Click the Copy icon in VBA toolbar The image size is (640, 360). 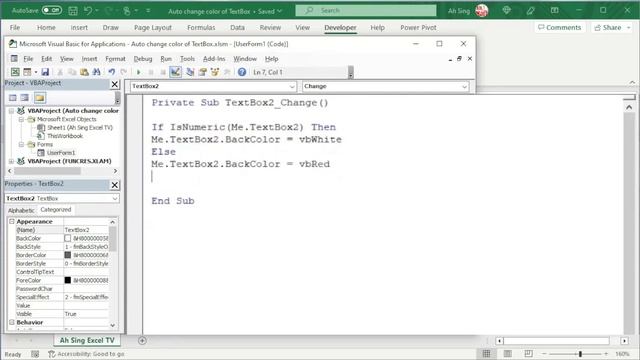pyautogui.click(x=72, y=72)
